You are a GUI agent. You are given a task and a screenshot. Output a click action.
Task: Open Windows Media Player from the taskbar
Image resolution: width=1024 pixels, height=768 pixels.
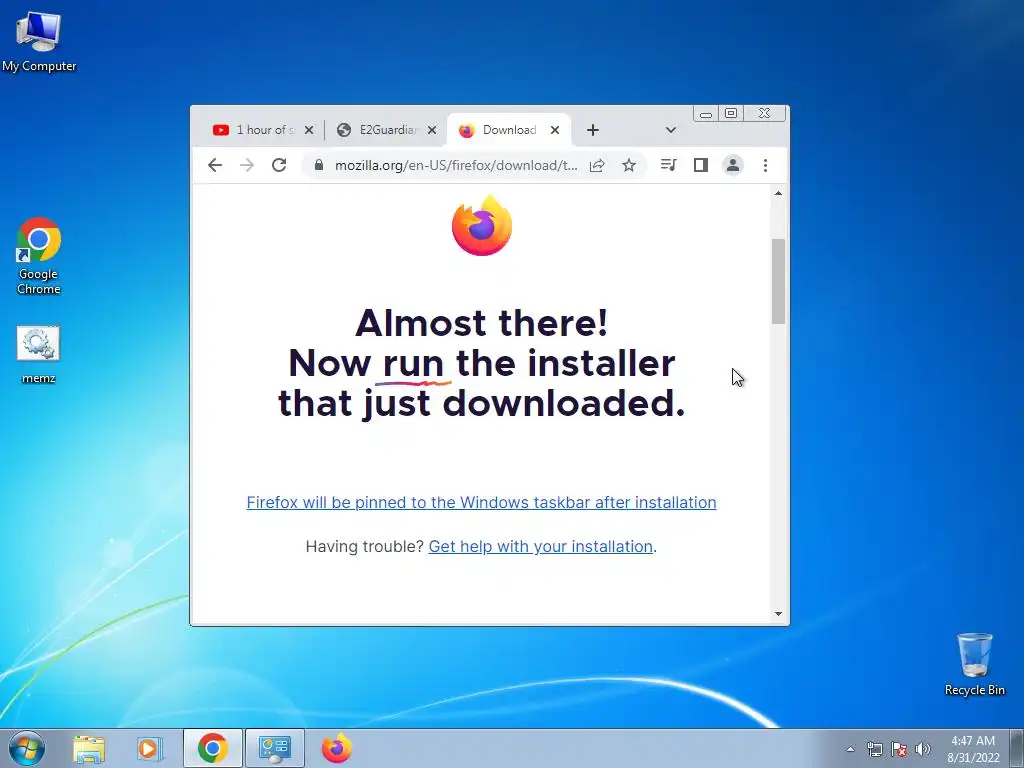pos(150,748)
